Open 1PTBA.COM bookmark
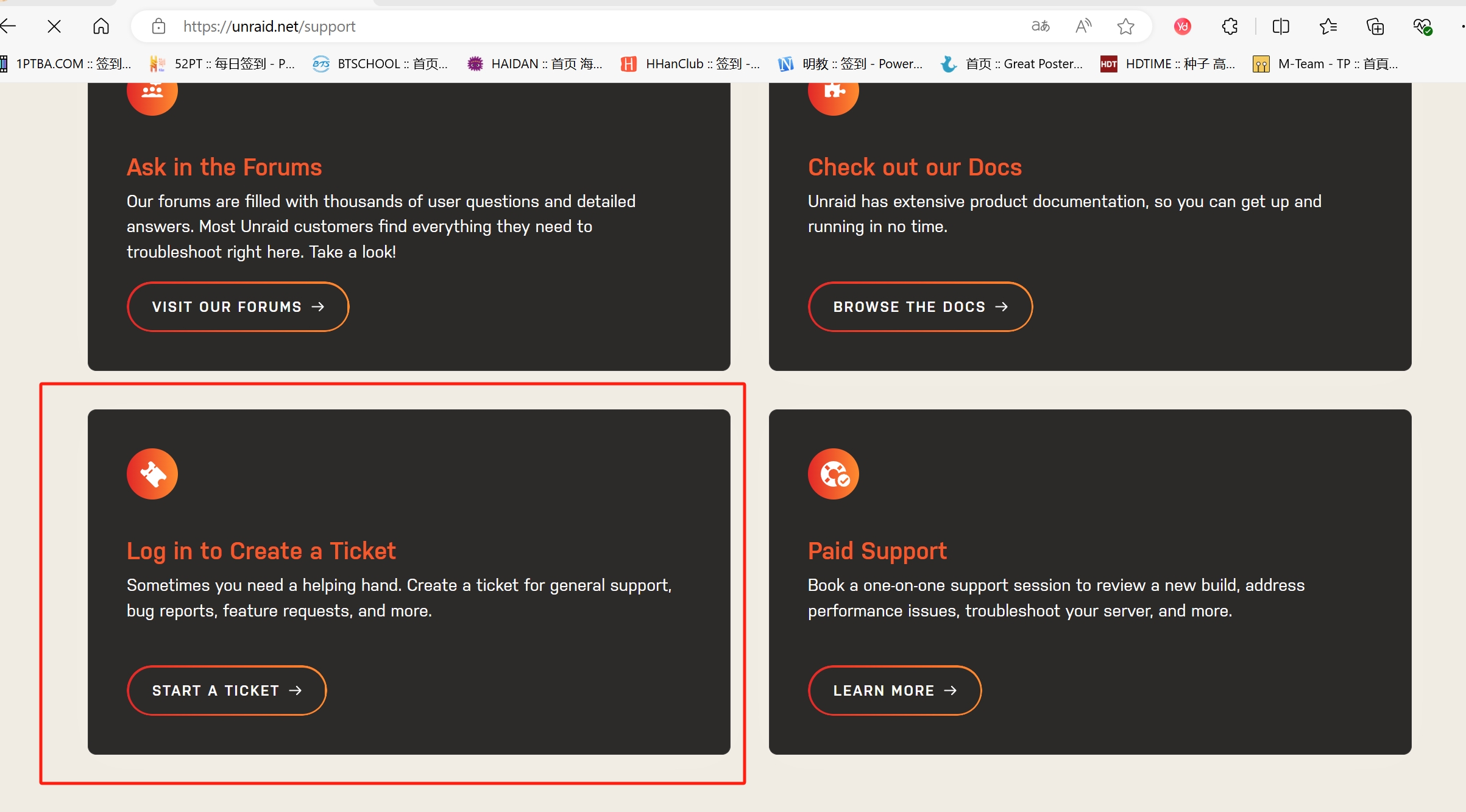 pos(66,63)
